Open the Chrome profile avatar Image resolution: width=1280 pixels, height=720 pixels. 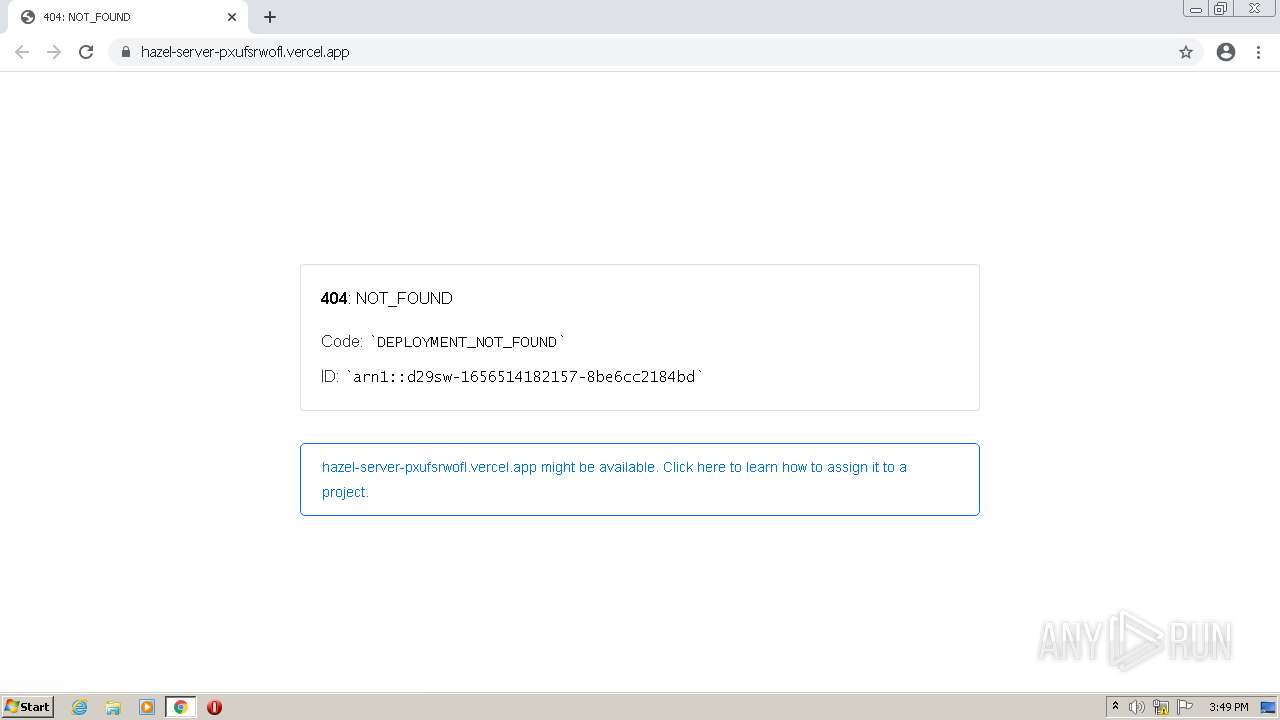tap(1226, 52)
